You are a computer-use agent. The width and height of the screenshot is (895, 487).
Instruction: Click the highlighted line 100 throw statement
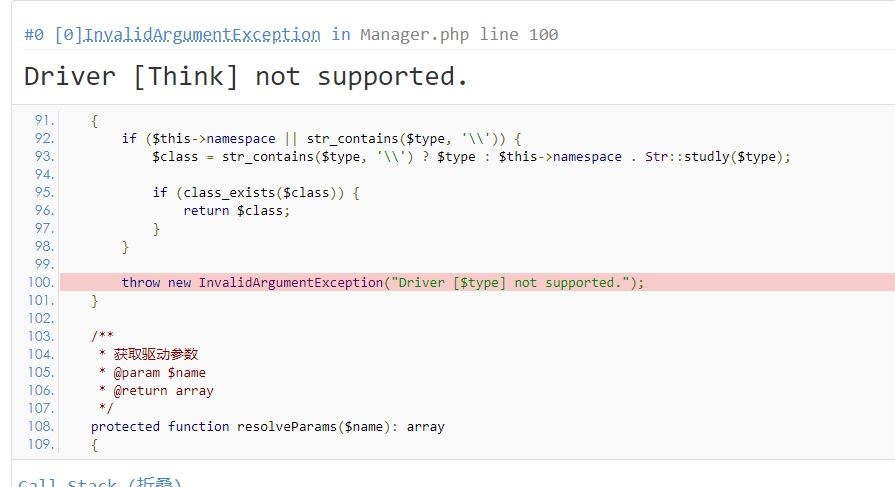click(383, 282)
